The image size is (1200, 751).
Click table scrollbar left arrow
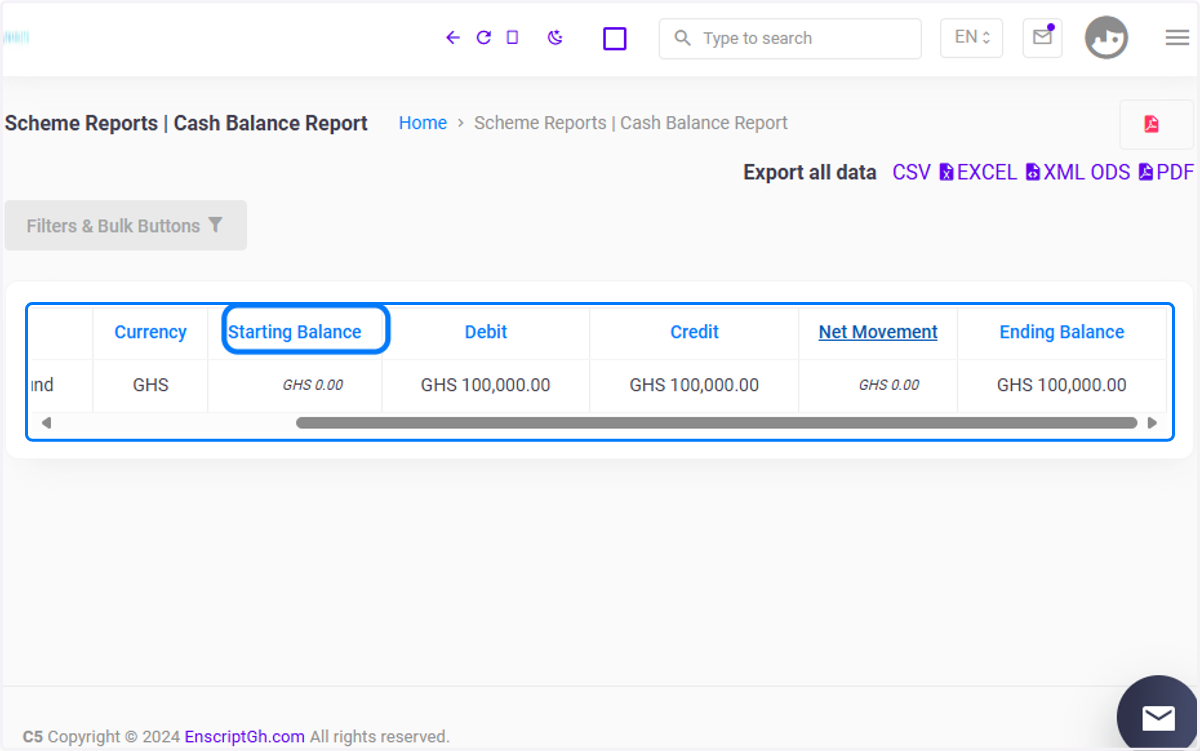[x=45, y=423]
